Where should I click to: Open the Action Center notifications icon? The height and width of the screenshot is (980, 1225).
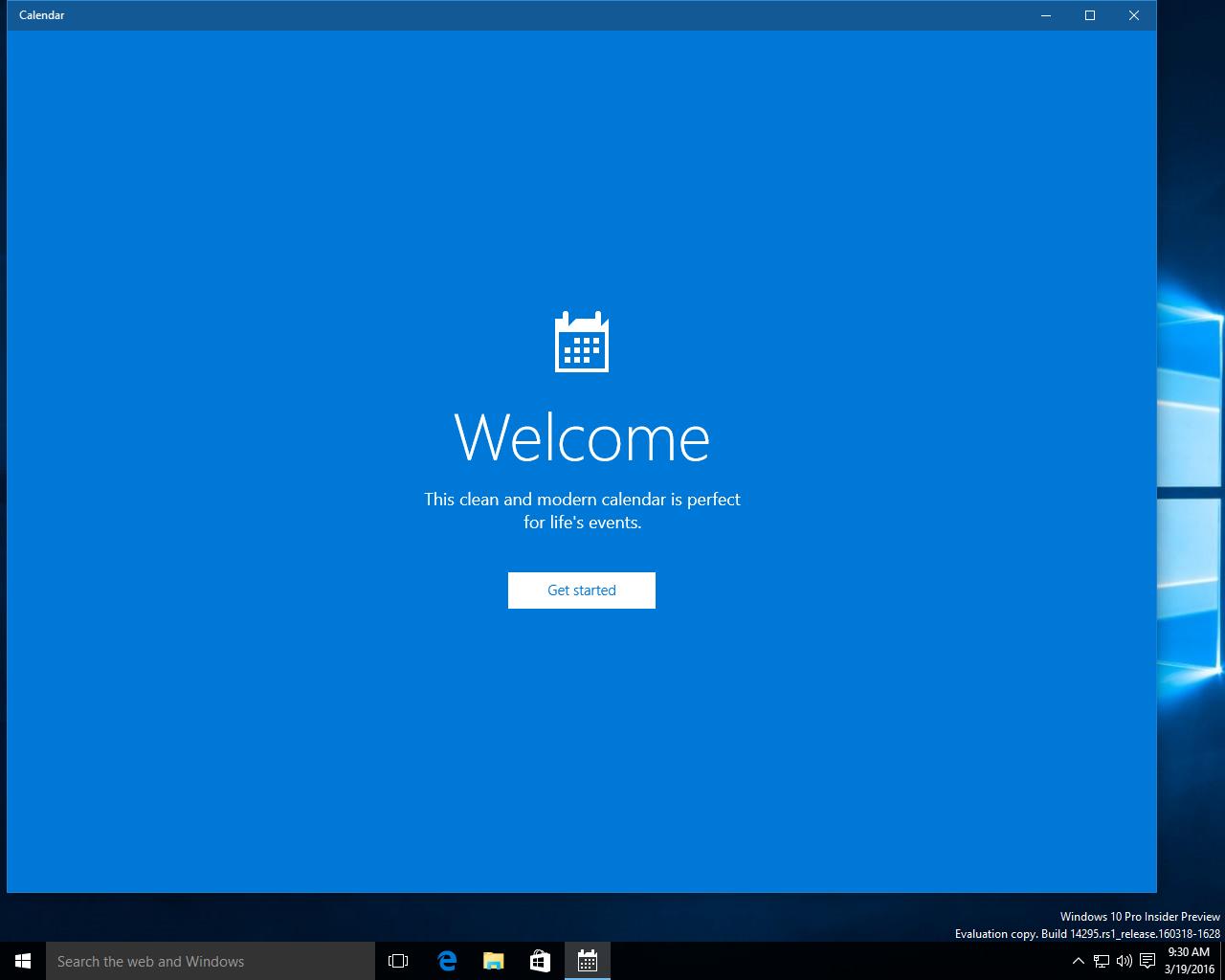[1147, 961]
